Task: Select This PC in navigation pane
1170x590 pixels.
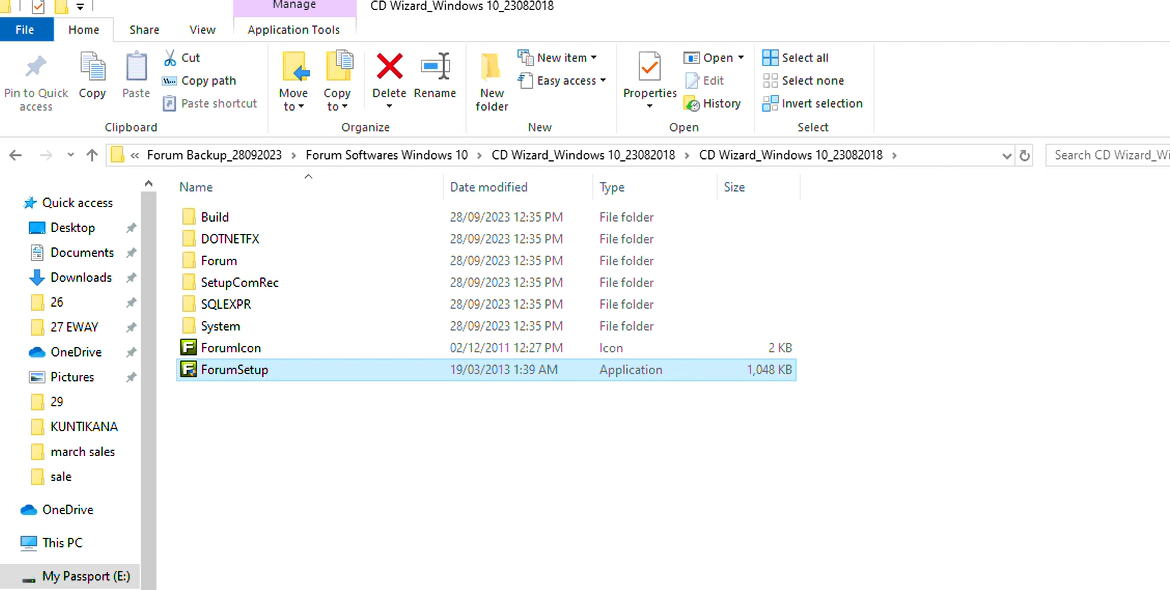Action: 62,543
